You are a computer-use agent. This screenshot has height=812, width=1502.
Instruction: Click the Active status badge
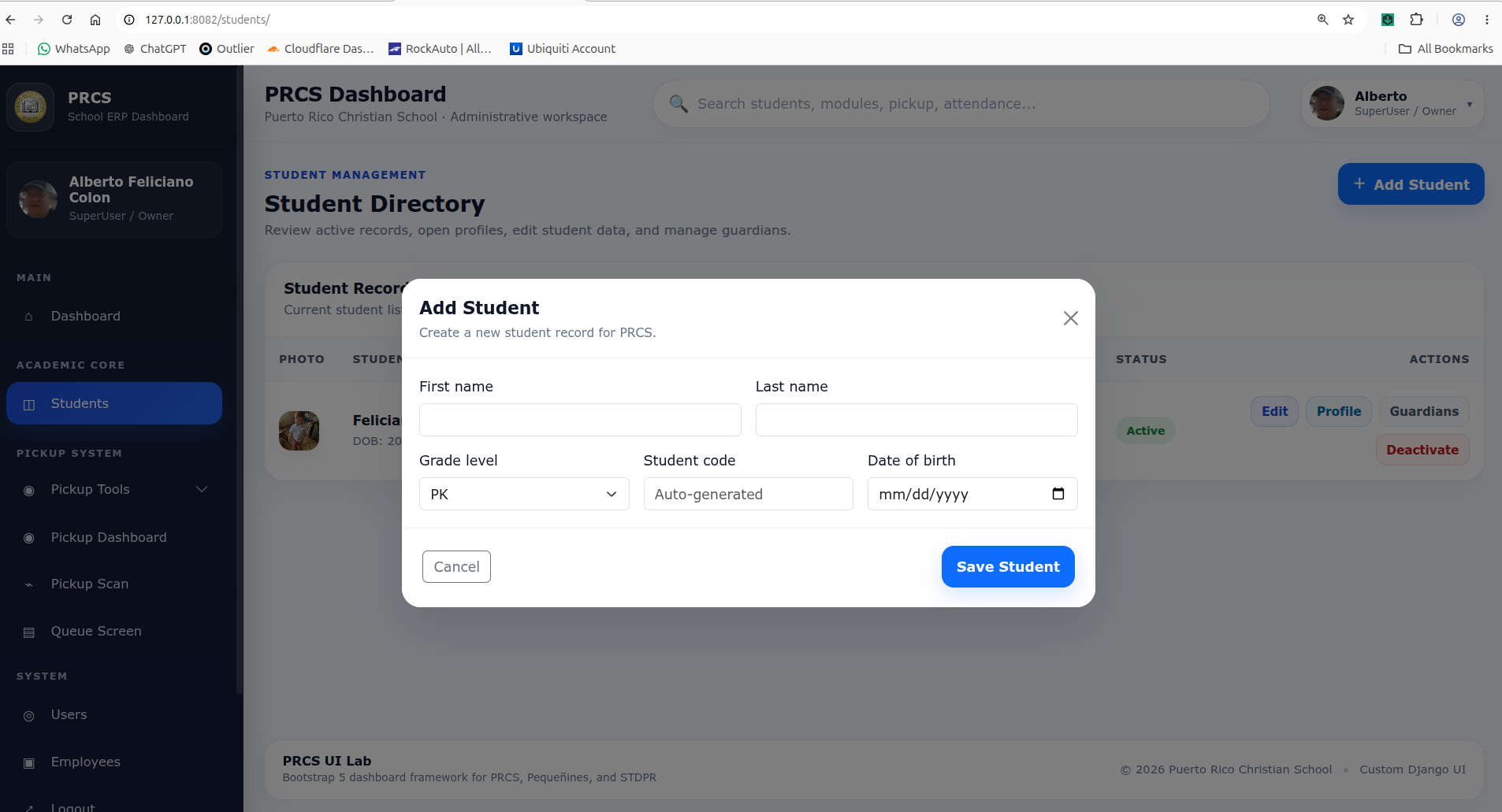(1145, 431)
